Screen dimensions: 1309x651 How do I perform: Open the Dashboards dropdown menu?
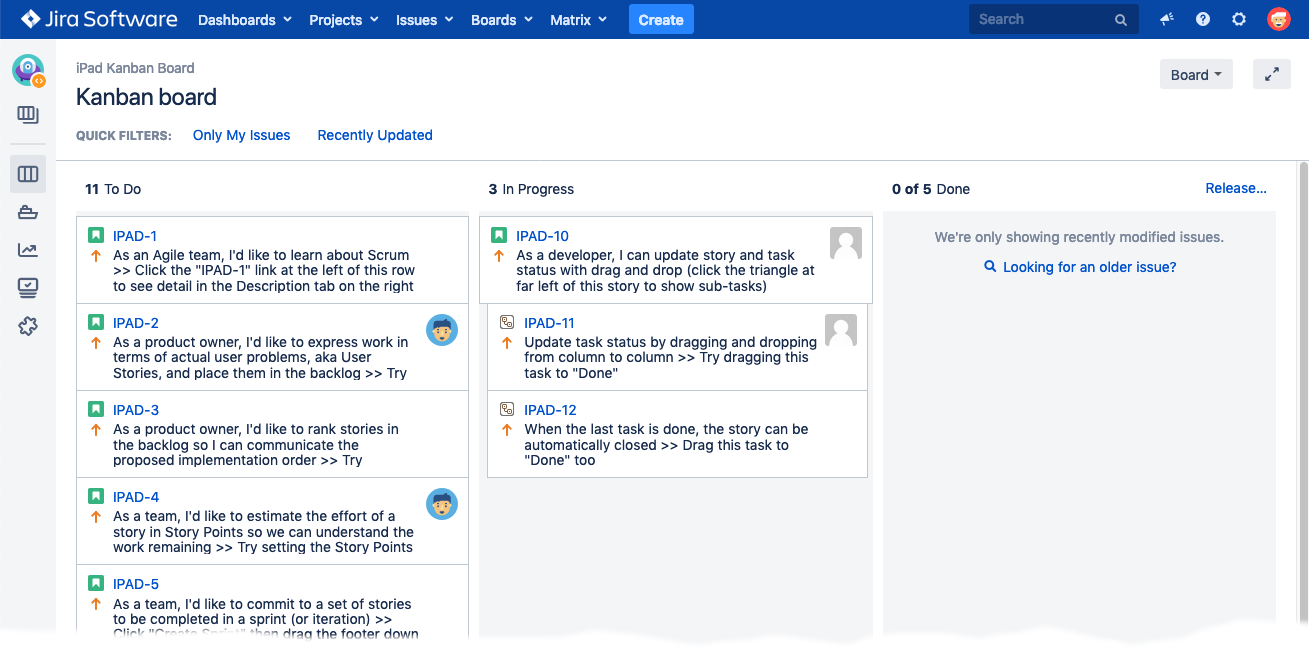(245, 20)
